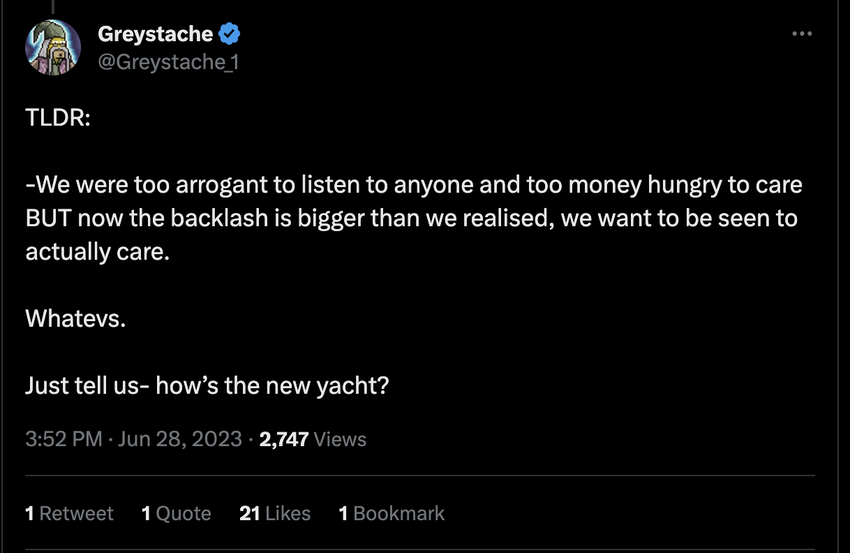The width and height of the screenshot is (850, 553).
Task: Open the 1 Quote list
Action: pyautogui.click(x=176, y=513)
